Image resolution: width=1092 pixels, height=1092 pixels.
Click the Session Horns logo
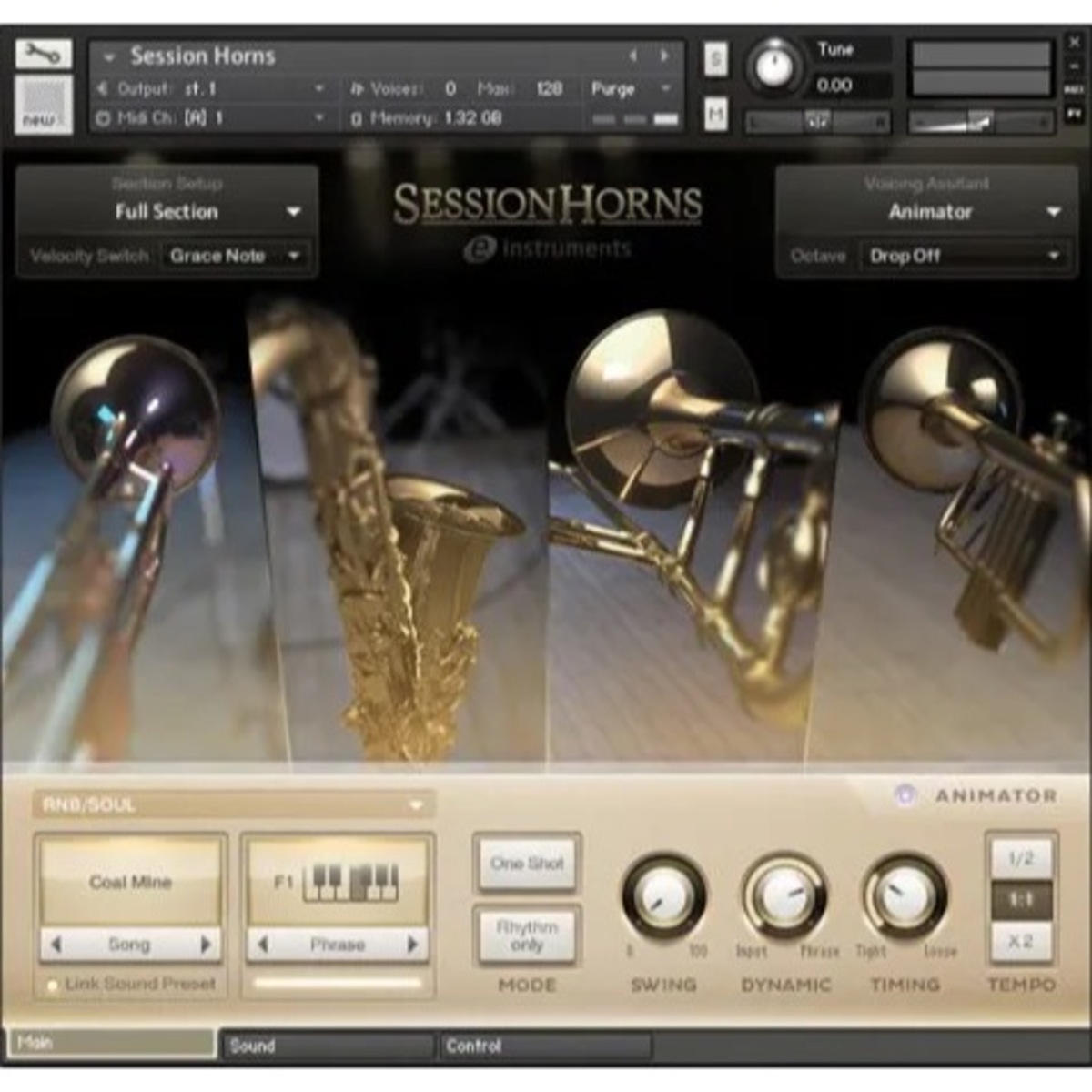(x=548, y=205)
